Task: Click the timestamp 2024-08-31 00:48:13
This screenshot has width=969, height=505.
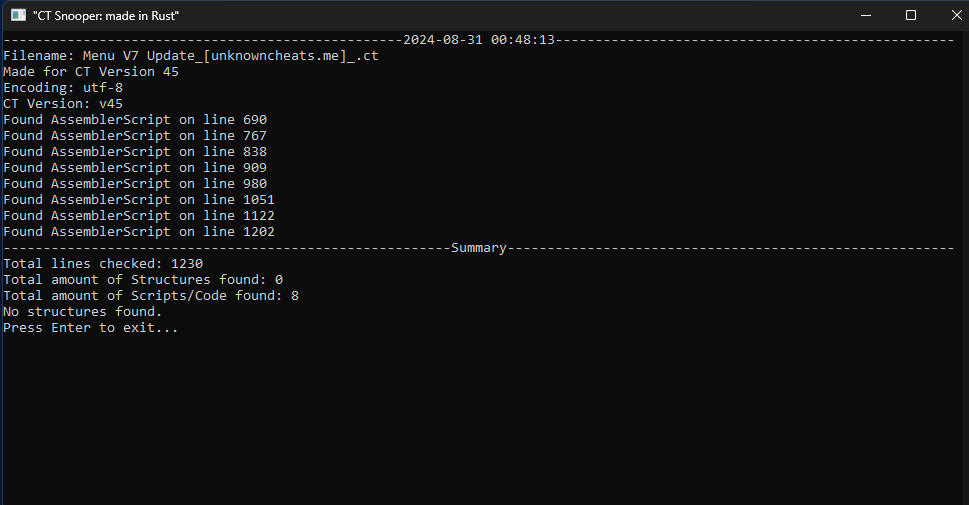Action: tap(479, 40)
